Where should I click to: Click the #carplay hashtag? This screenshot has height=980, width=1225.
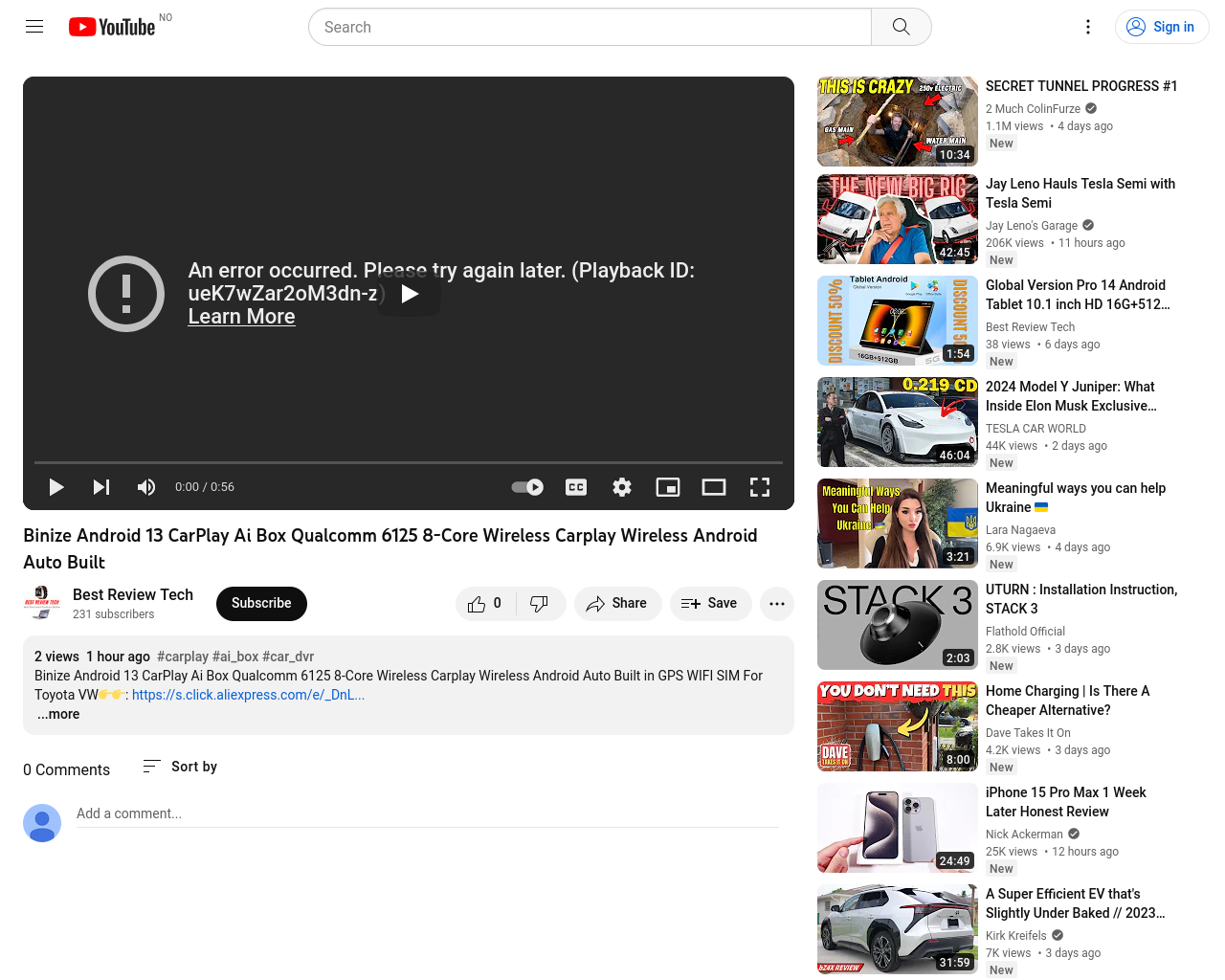[183, 657]
